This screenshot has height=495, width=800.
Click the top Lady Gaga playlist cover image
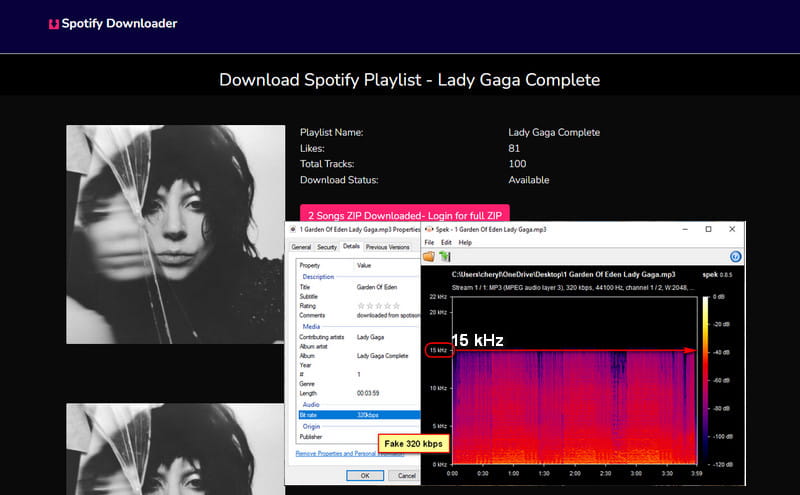pyautogui.click(x=176, y=234)
